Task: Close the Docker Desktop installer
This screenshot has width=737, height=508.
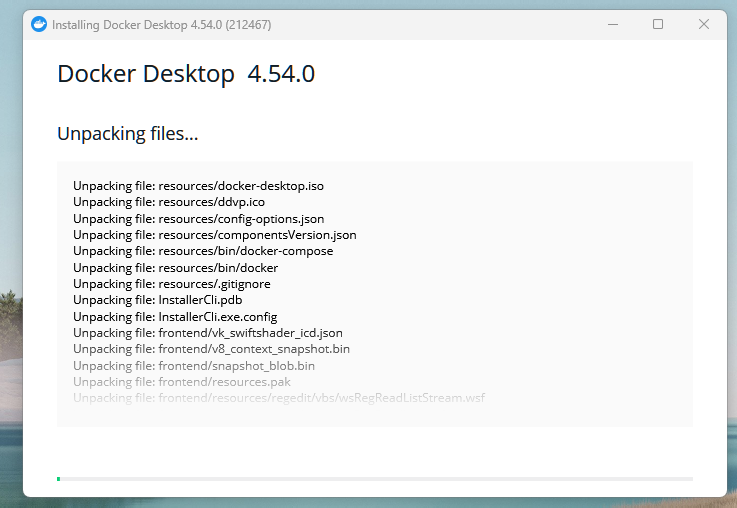Action: [703, 24]
